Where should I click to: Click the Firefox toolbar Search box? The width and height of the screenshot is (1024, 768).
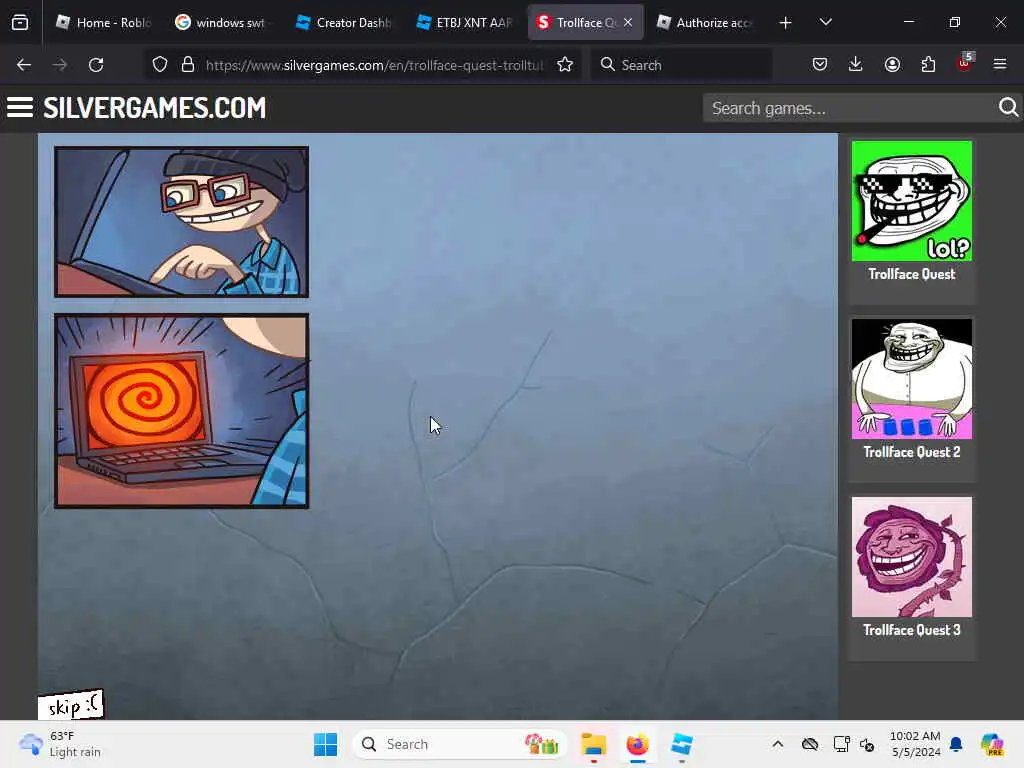(681, 65)
